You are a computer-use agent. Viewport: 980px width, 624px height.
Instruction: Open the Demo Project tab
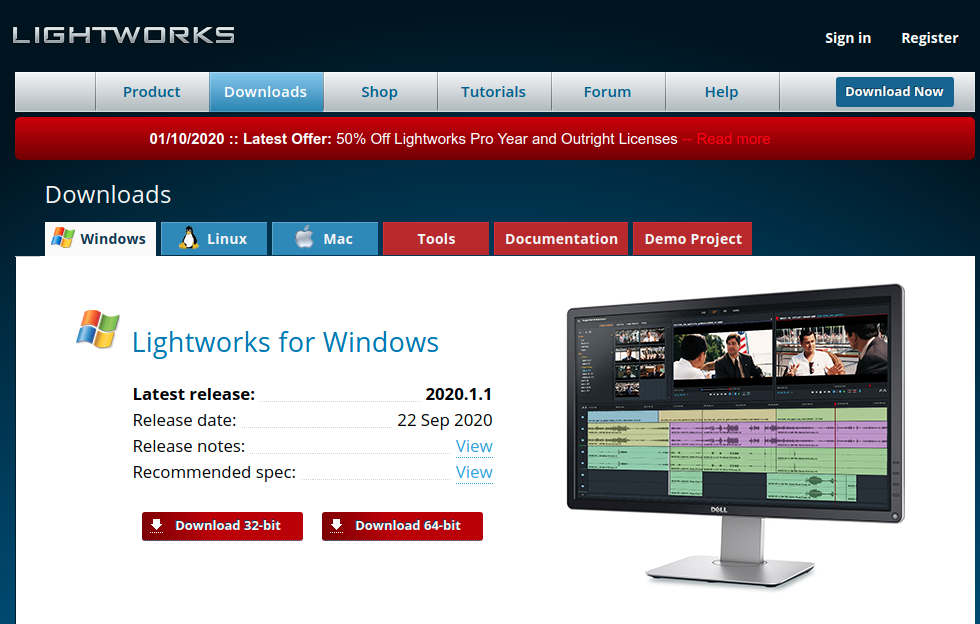(x=692, y=239)
